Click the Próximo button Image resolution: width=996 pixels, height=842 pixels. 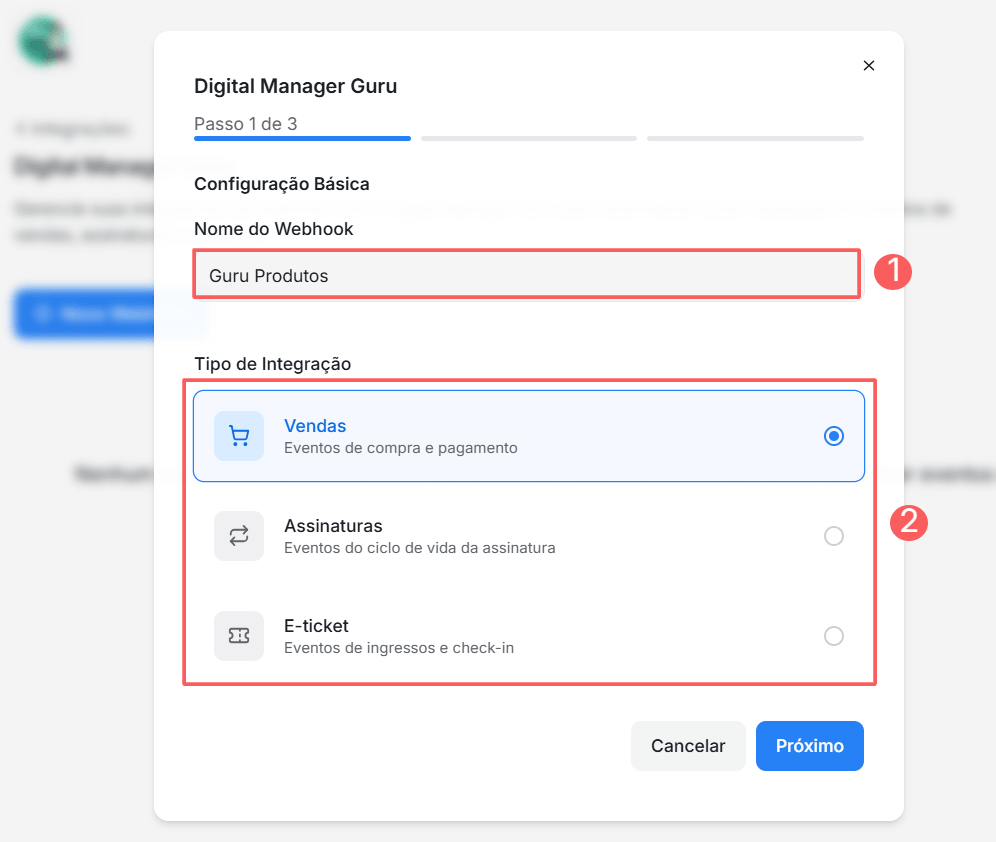[809, 745]
